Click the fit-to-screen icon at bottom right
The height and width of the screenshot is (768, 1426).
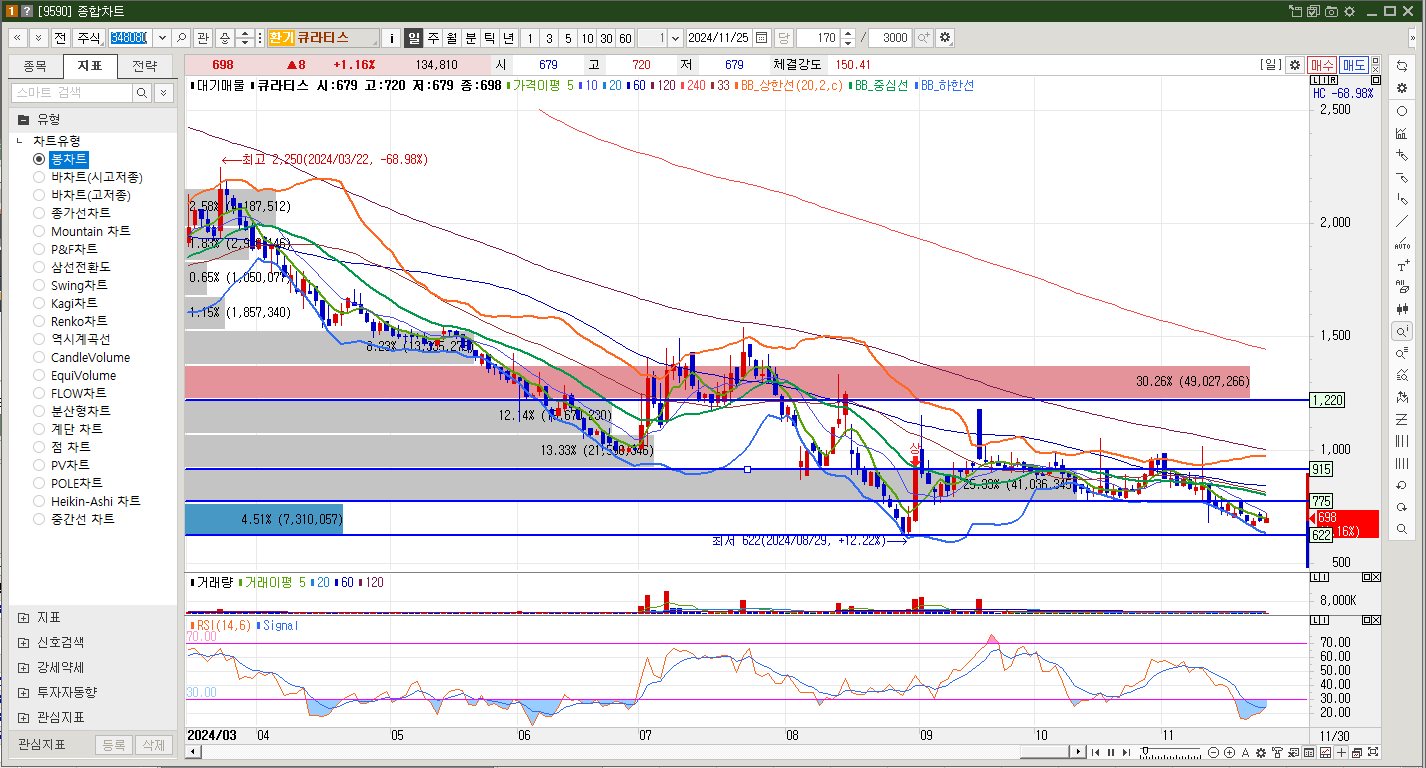click(x=1373, y=752)
